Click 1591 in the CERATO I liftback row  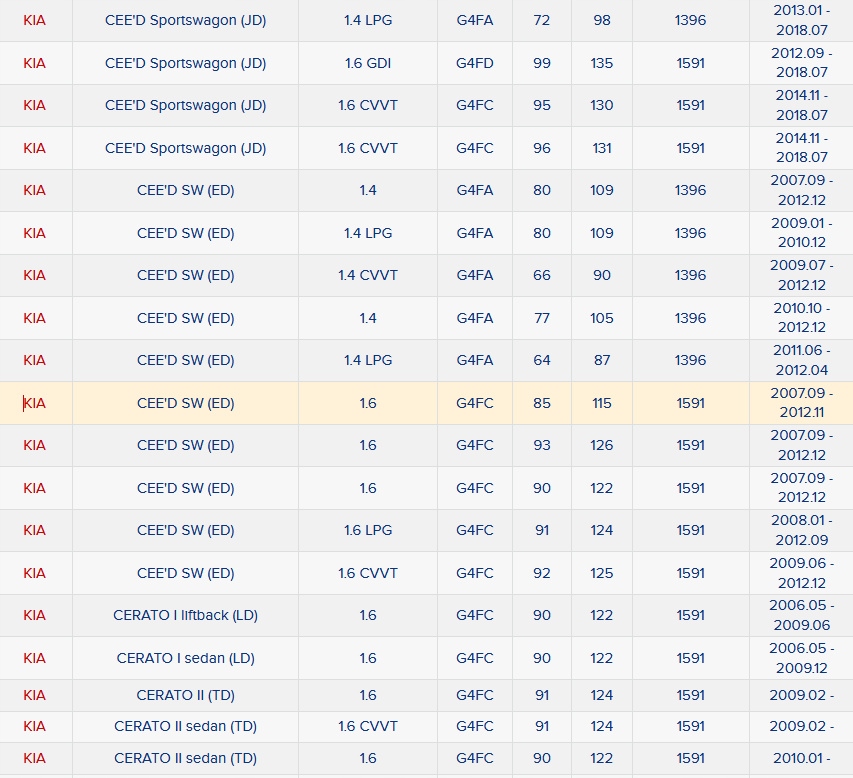pos(690,615)
